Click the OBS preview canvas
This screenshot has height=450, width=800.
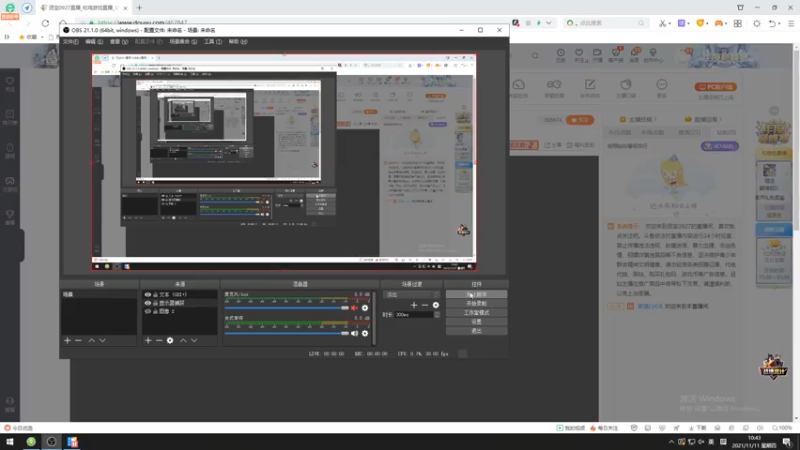284,162
